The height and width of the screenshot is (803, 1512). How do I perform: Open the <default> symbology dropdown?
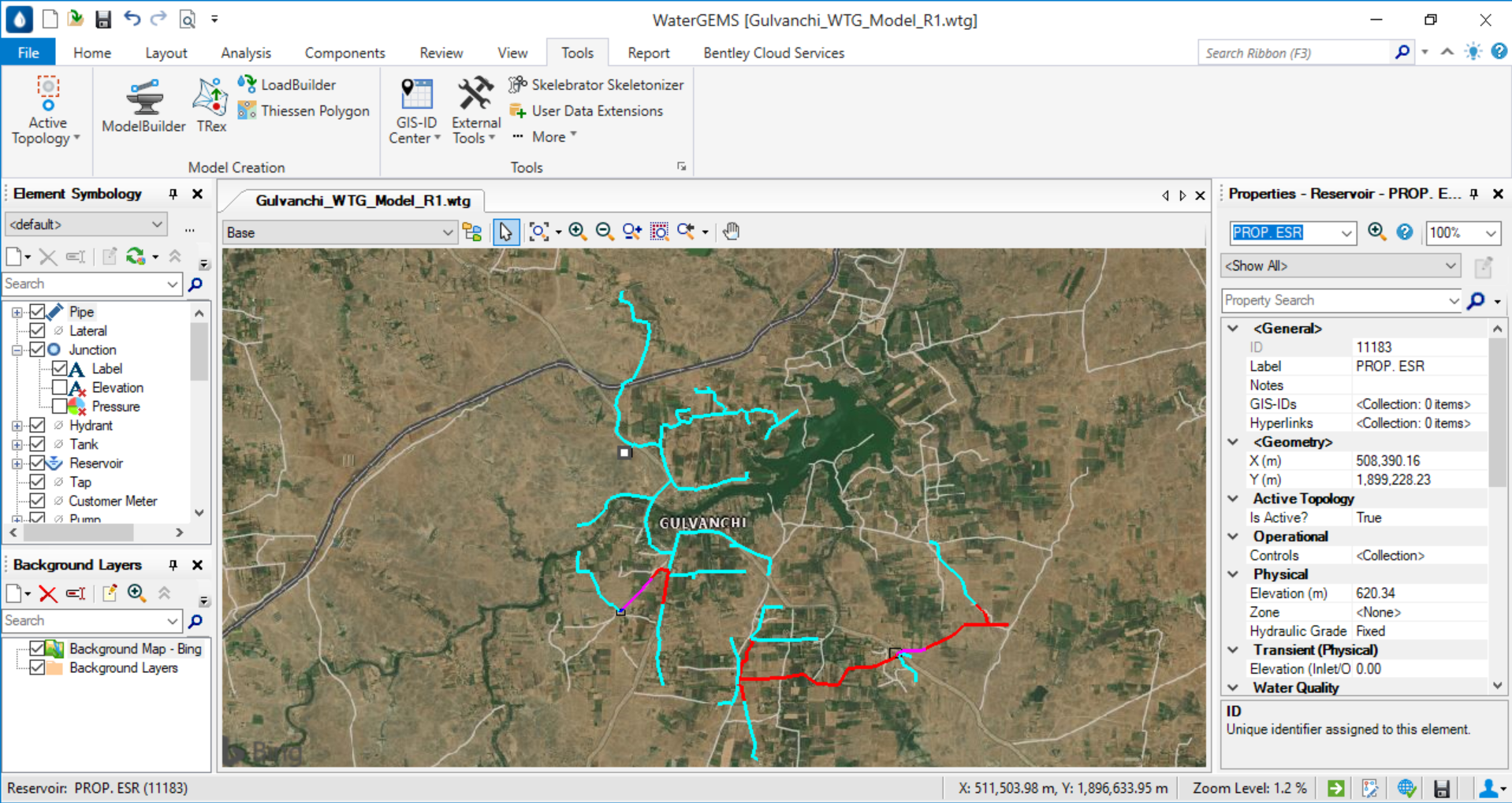[x=86, y=225]
